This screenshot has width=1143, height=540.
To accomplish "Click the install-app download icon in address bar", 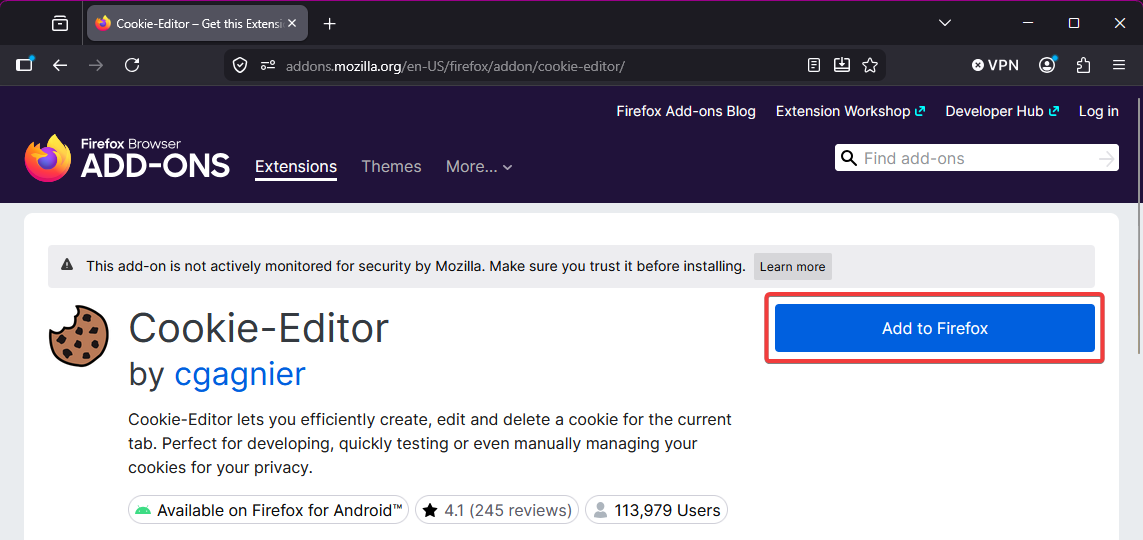I will click(x=842, y=66).
